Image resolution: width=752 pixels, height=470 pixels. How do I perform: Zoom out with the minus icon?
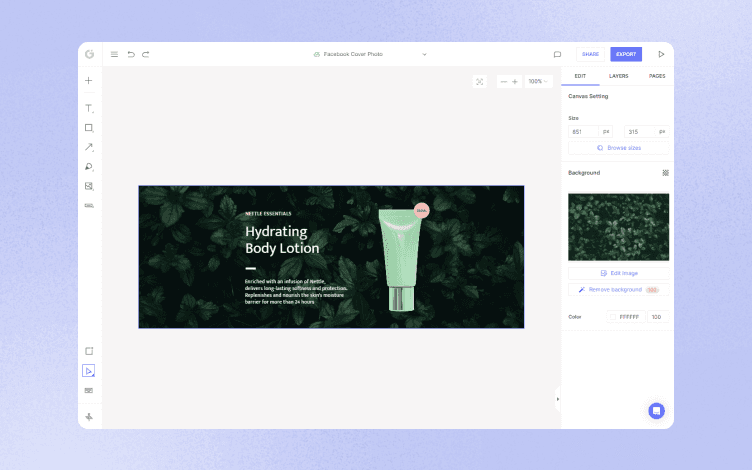(504, 82)
